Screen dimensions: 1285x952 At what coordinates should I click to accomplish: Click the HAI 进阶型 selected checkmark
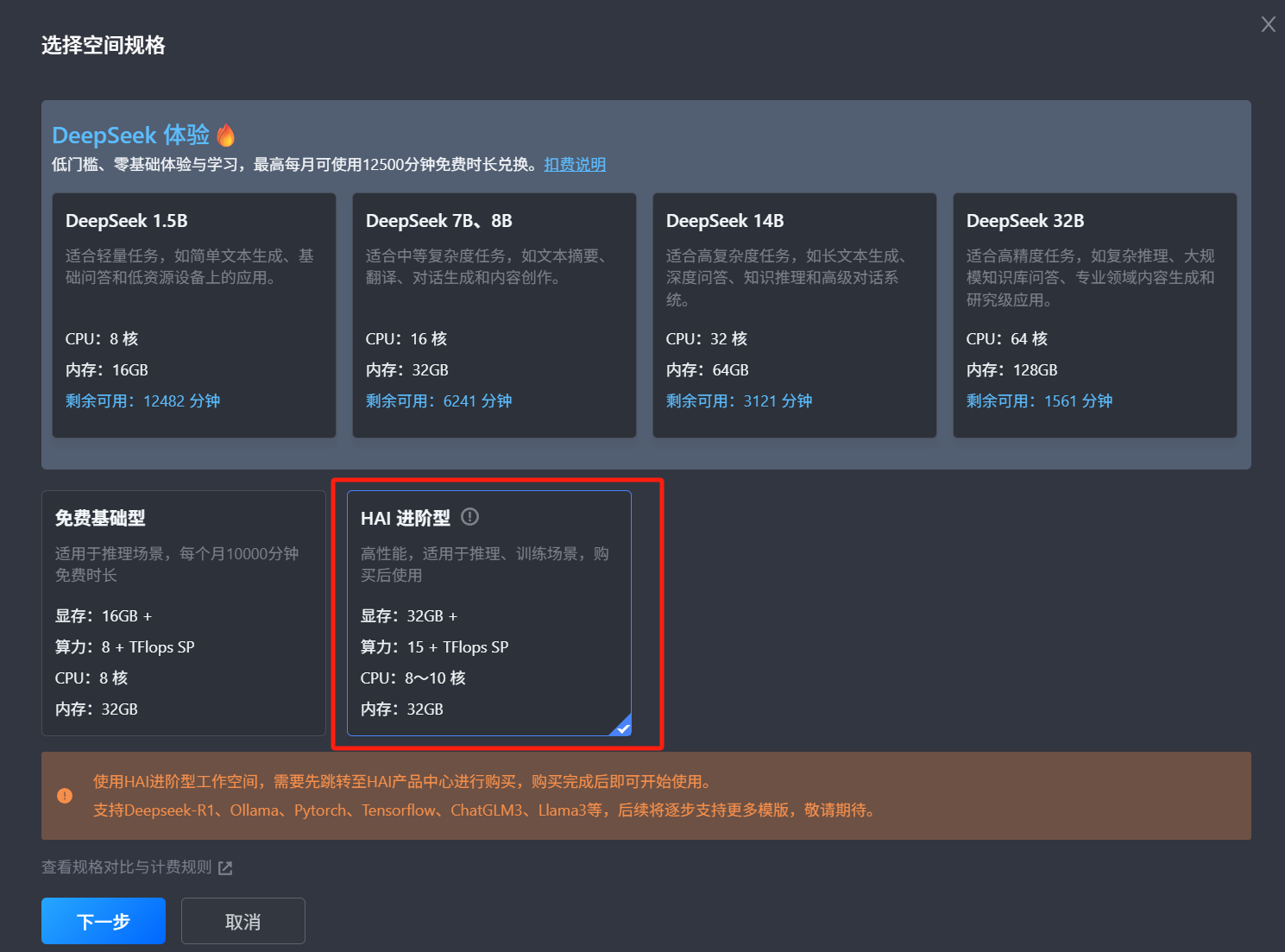(622, 727)
